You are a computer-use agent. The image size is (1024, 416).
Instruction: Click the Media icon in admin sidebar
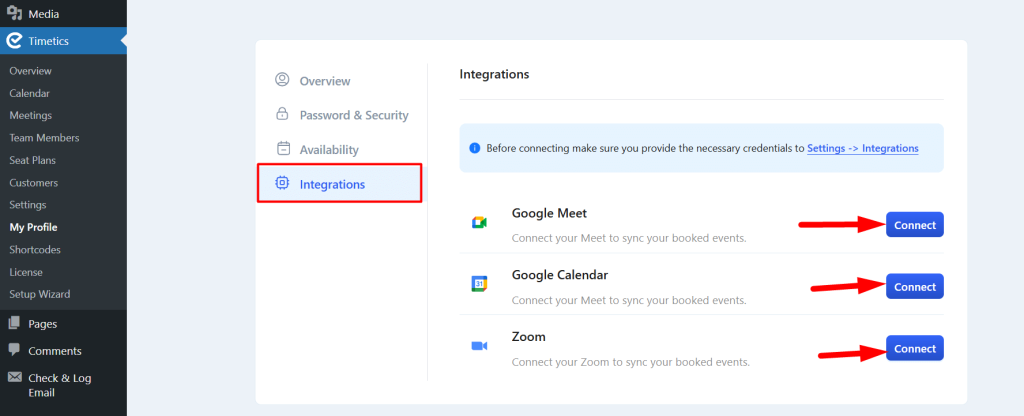pos(14,13)
